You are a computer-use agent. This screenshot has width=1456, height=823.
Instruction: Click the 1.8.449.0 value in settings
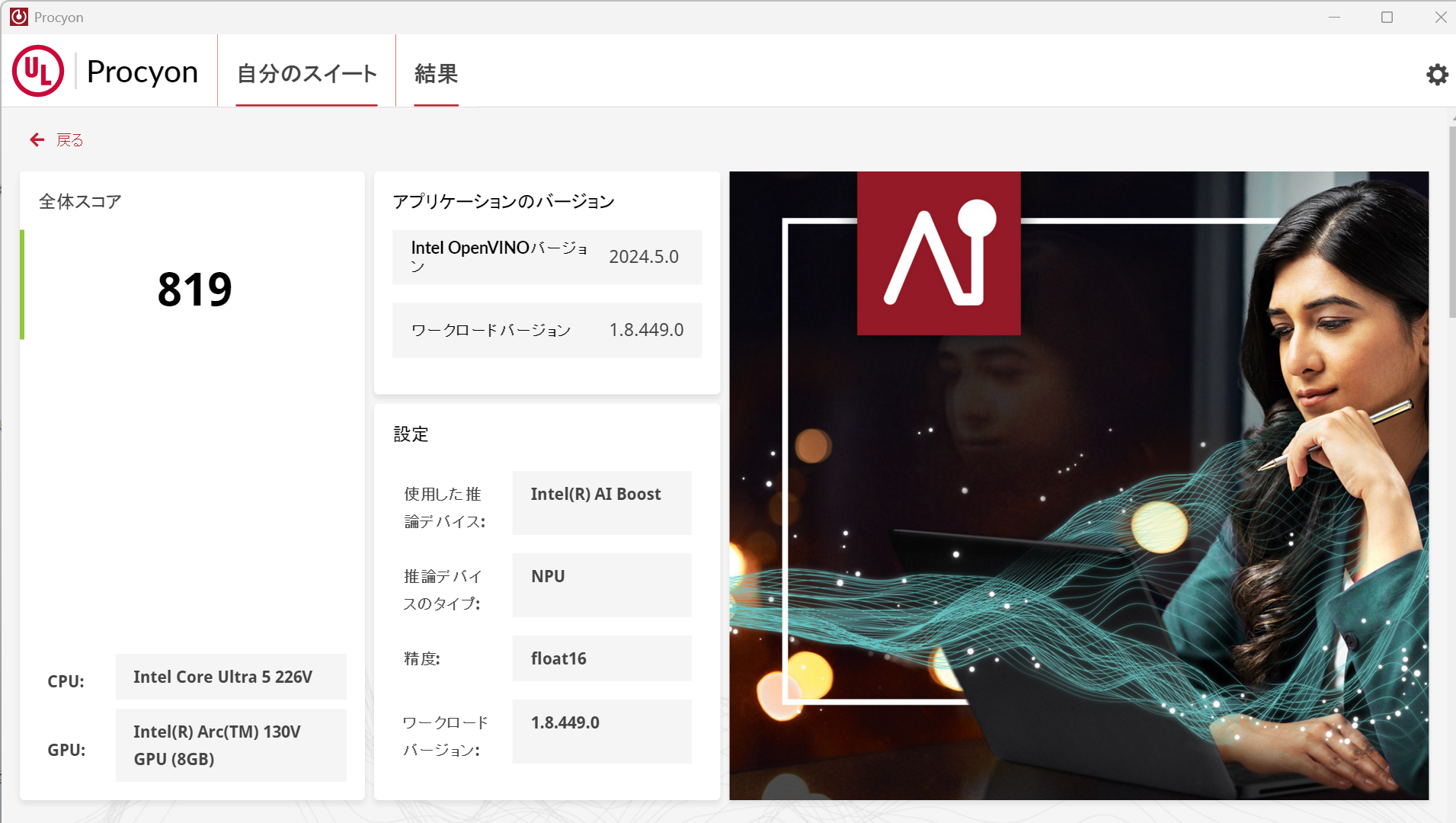click(602, 732)
